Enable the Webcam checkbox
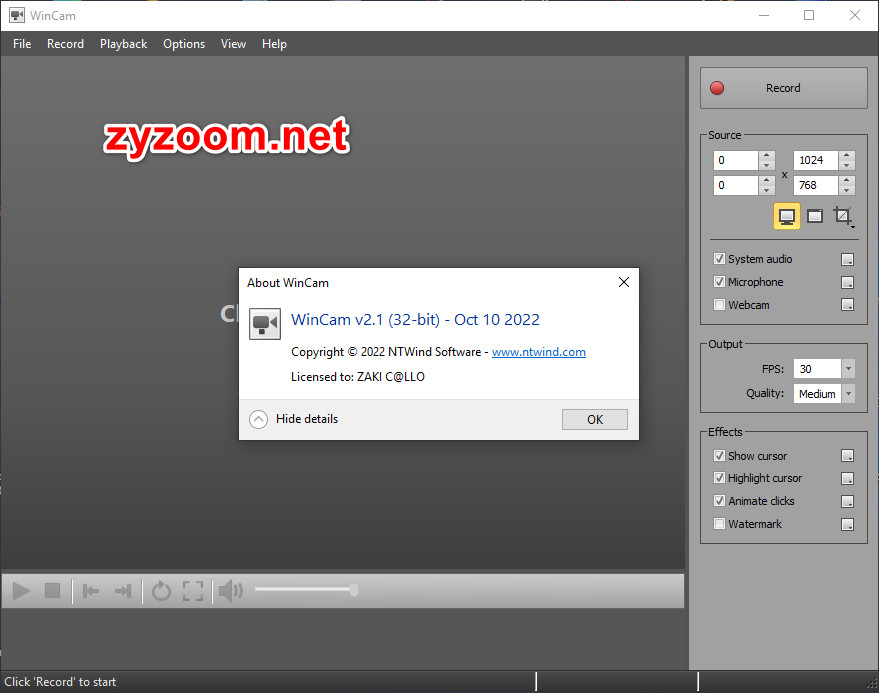 719,304
